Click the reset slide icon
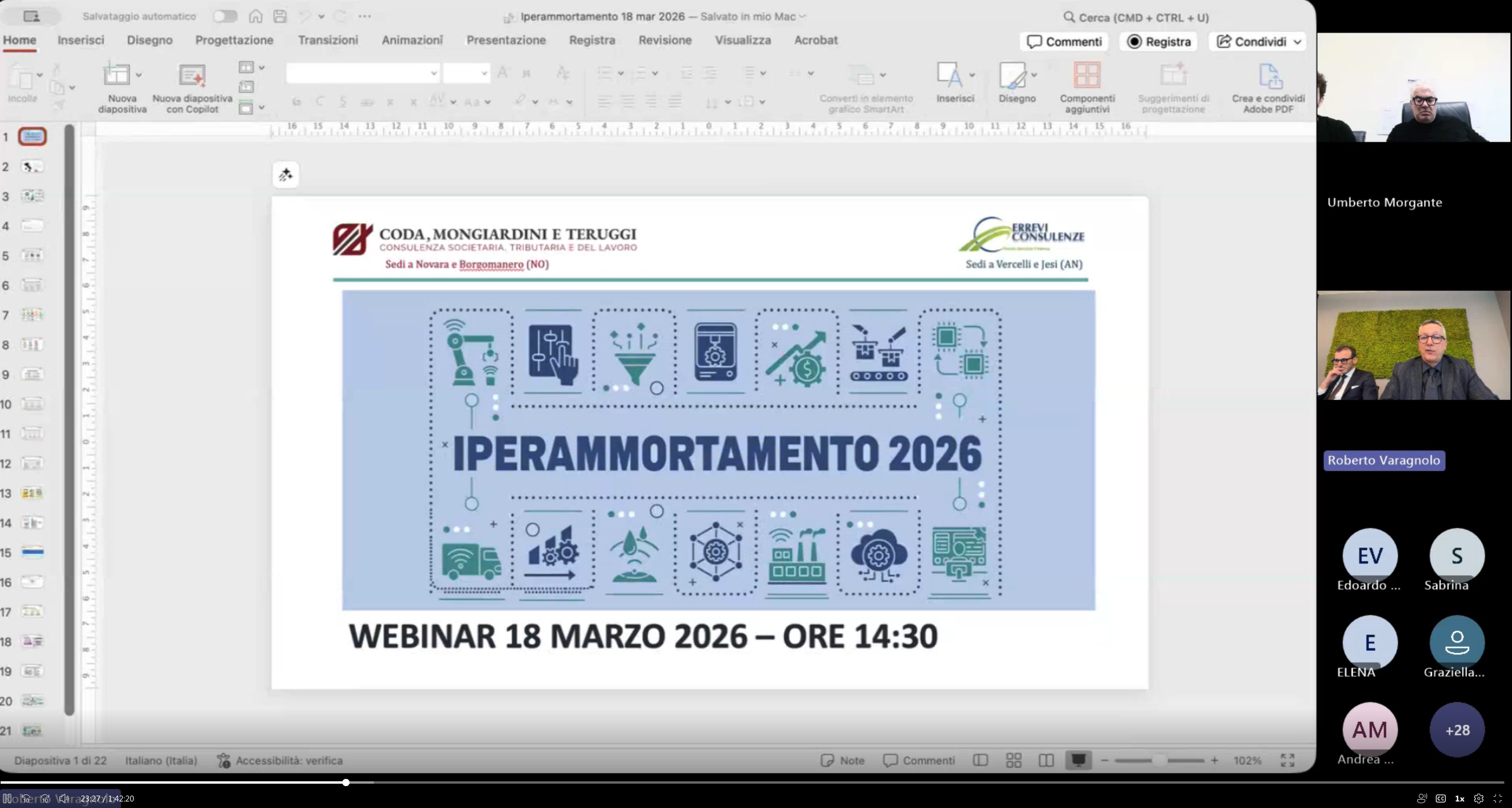Viewport: 1512px width, 808px height. coord(246,87)
